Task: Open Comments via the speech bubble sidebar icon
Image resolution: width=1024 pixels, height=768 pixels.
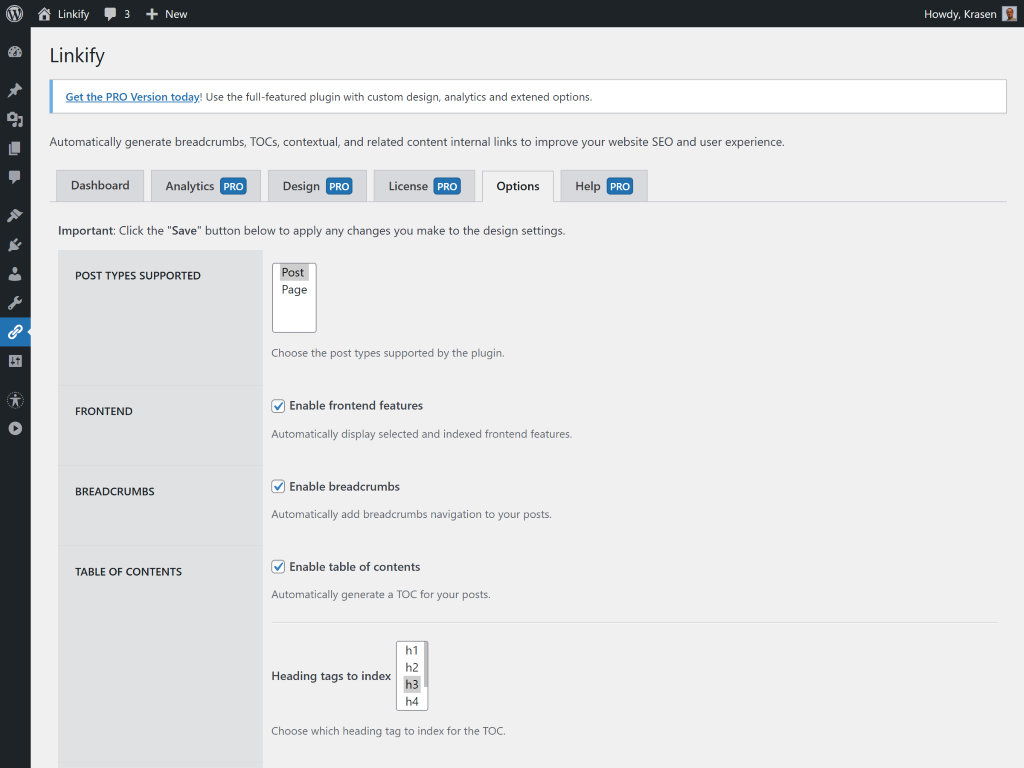Action: tap(15, 175)
